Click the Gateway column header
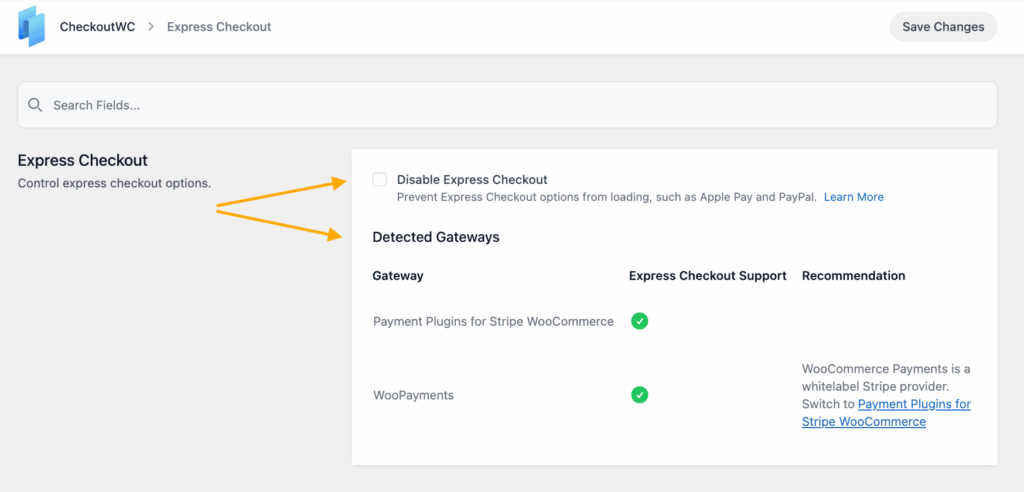The image size is (1024, 492). [398, 276]
